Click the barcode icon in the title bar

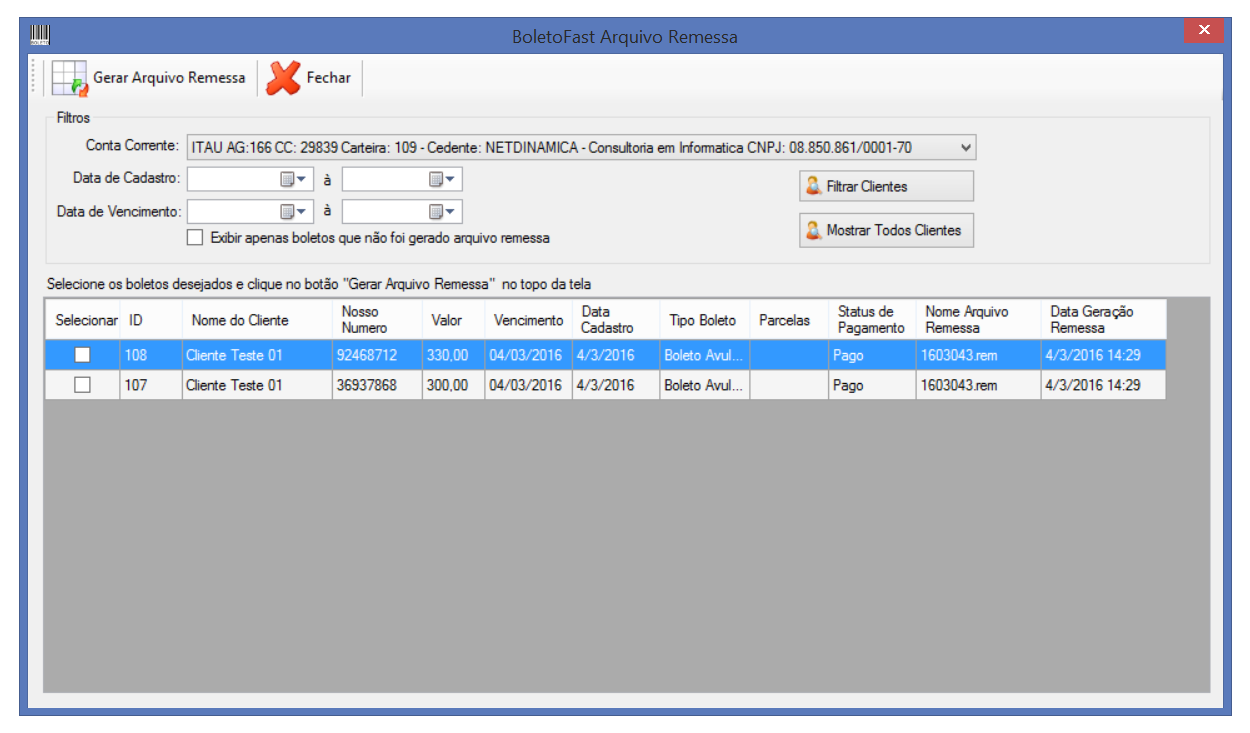click(40, 36)
